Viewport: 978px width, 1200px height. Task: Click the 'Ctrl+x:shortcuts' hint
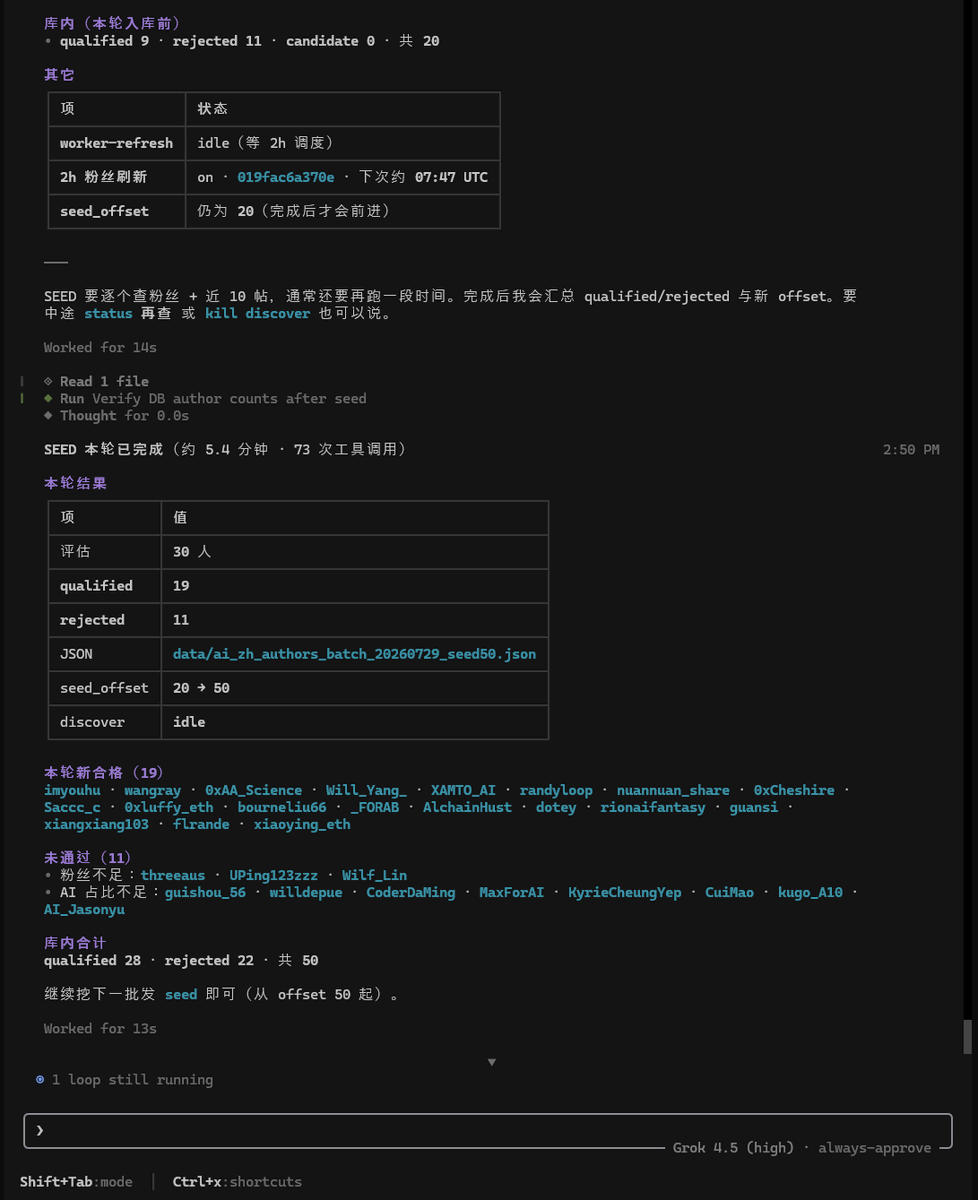click(237, 1182)
